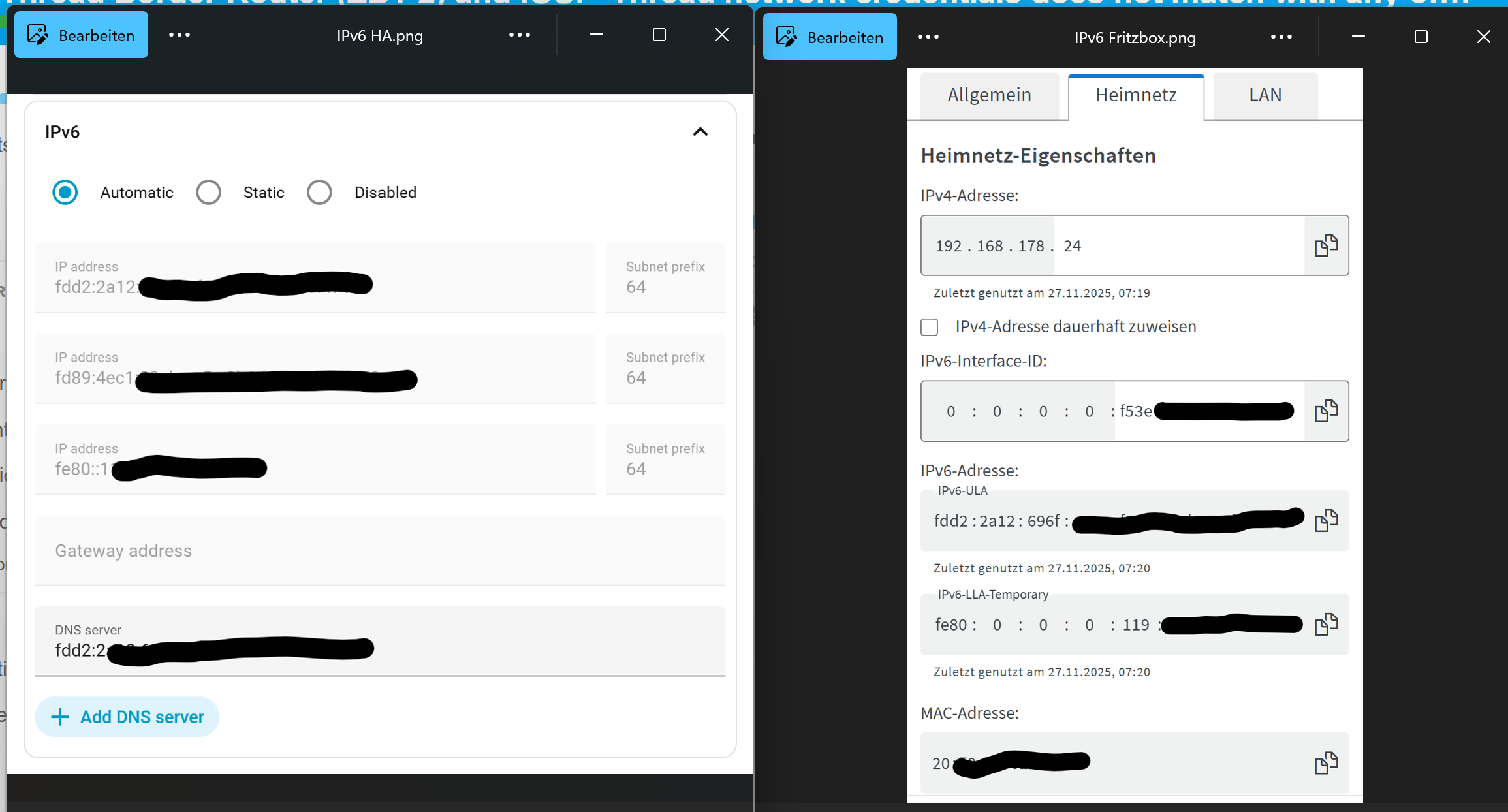Copy the IPv4-Adresse using its copy icon
1508x812 pixels.
(x=1325, y=245)
